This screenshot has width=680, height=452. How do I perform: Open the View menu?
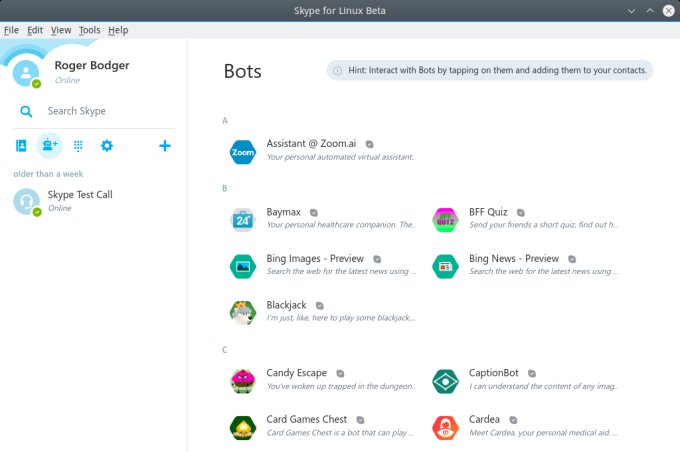(61, 30)
